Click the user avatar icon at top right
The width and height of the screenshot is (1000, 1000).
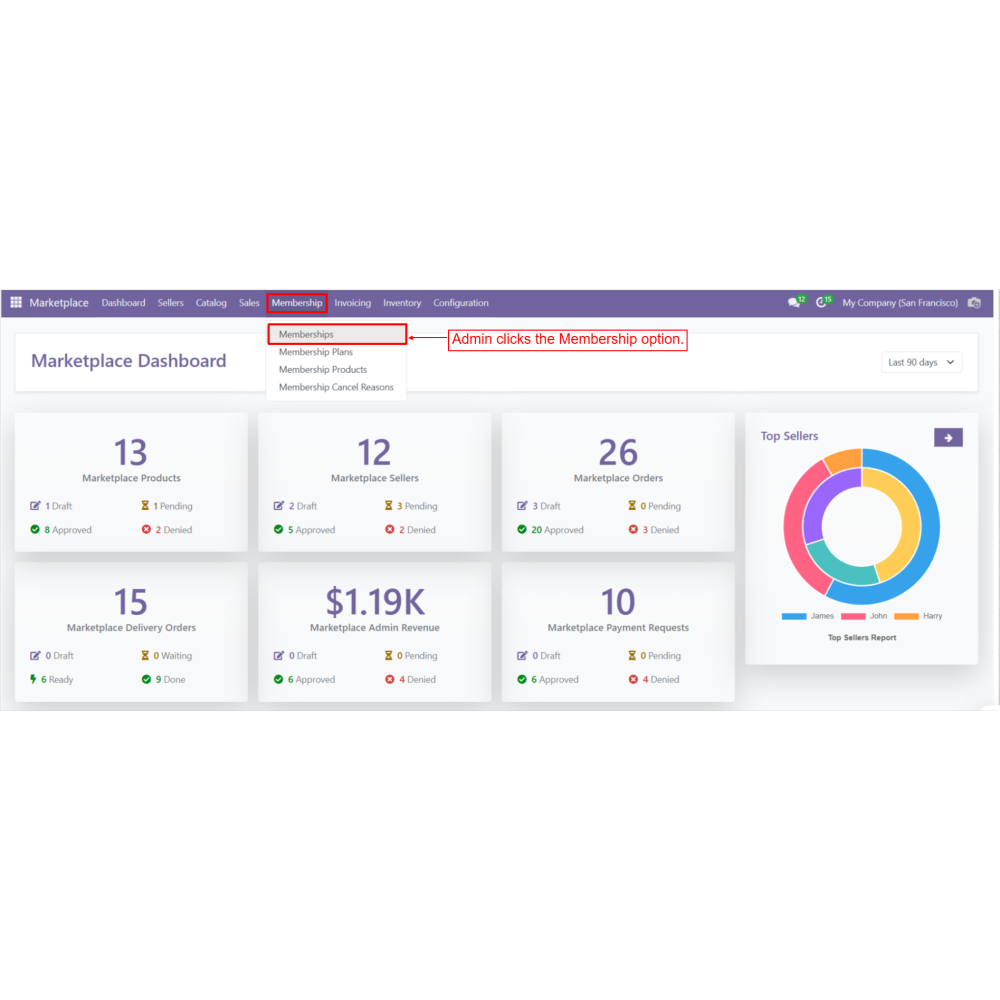(x=974, y=303)
